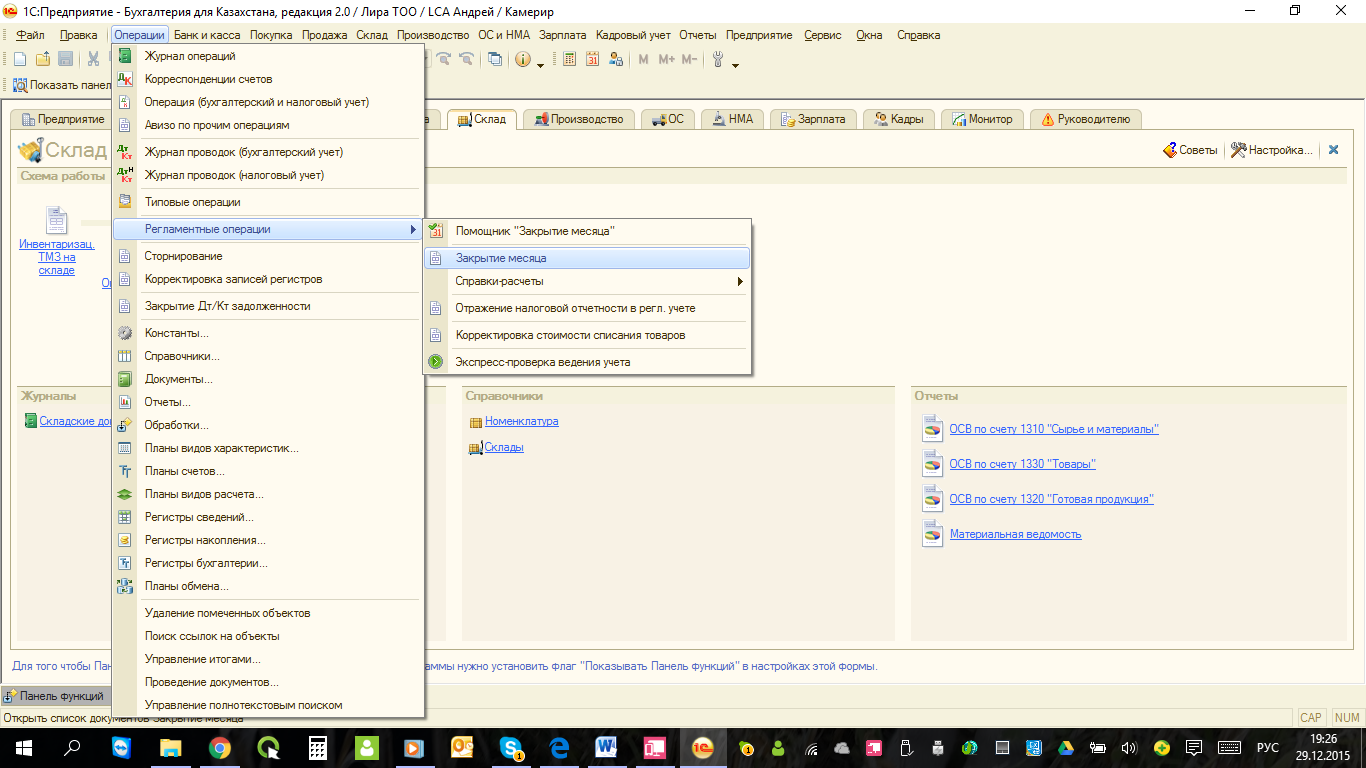Select Корреспонденции счетов menu item
This screenshot has width=1366, height=768.
[269, 79]
